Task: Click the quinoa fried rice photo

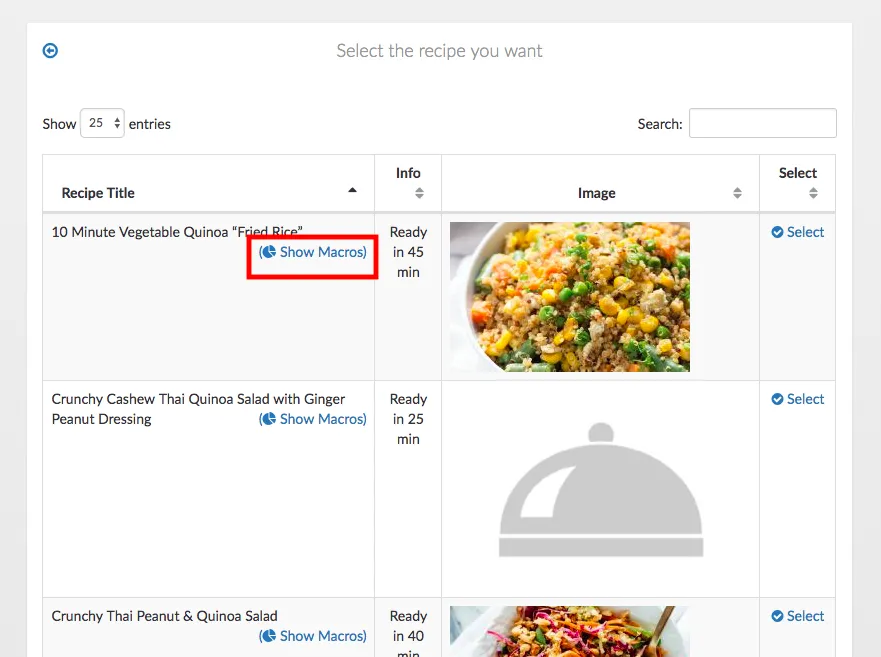Action: 570,296
